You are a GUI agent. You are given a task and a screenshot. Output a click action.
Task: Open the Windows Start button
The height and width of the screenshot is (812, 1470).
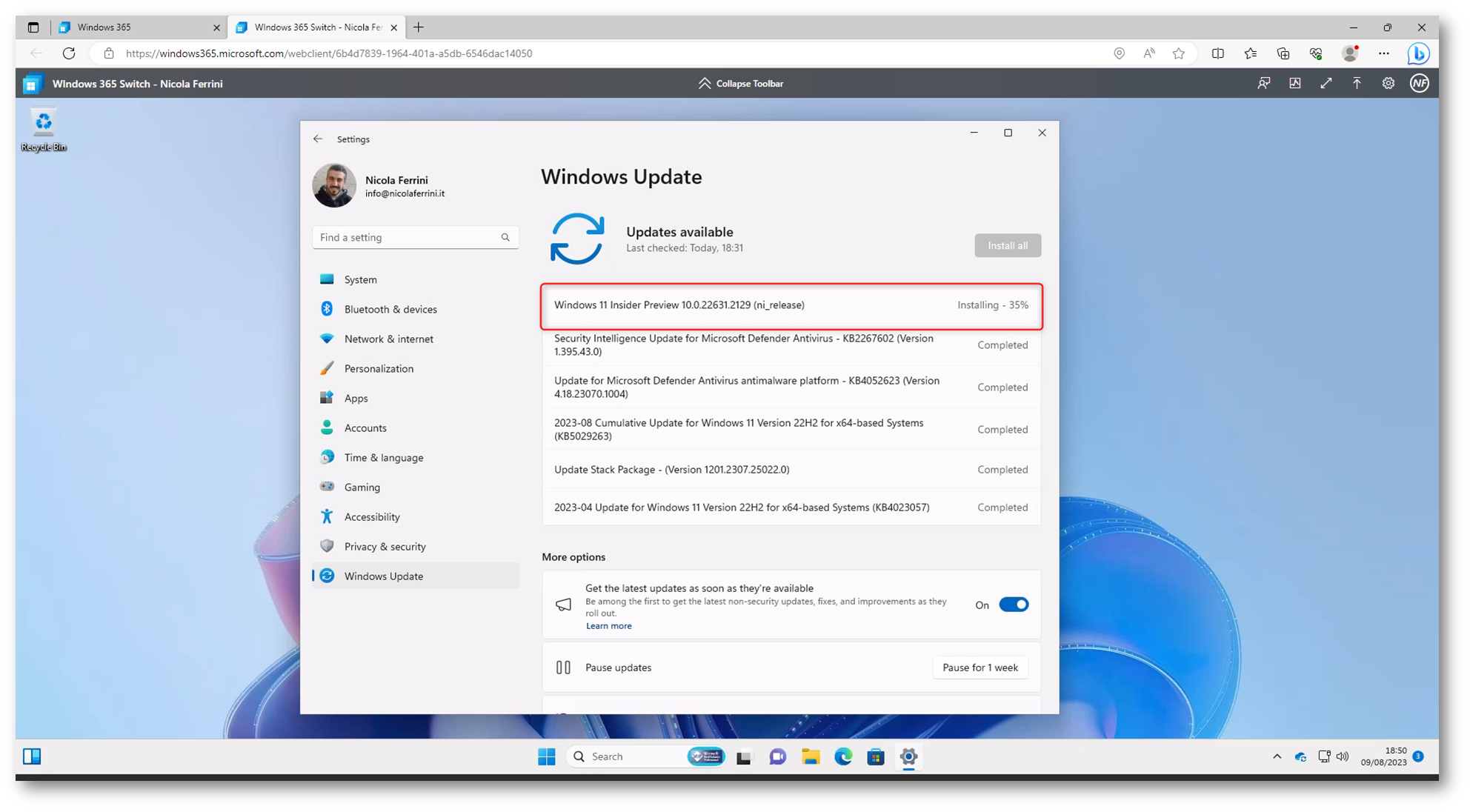click(x=547, y=756)
